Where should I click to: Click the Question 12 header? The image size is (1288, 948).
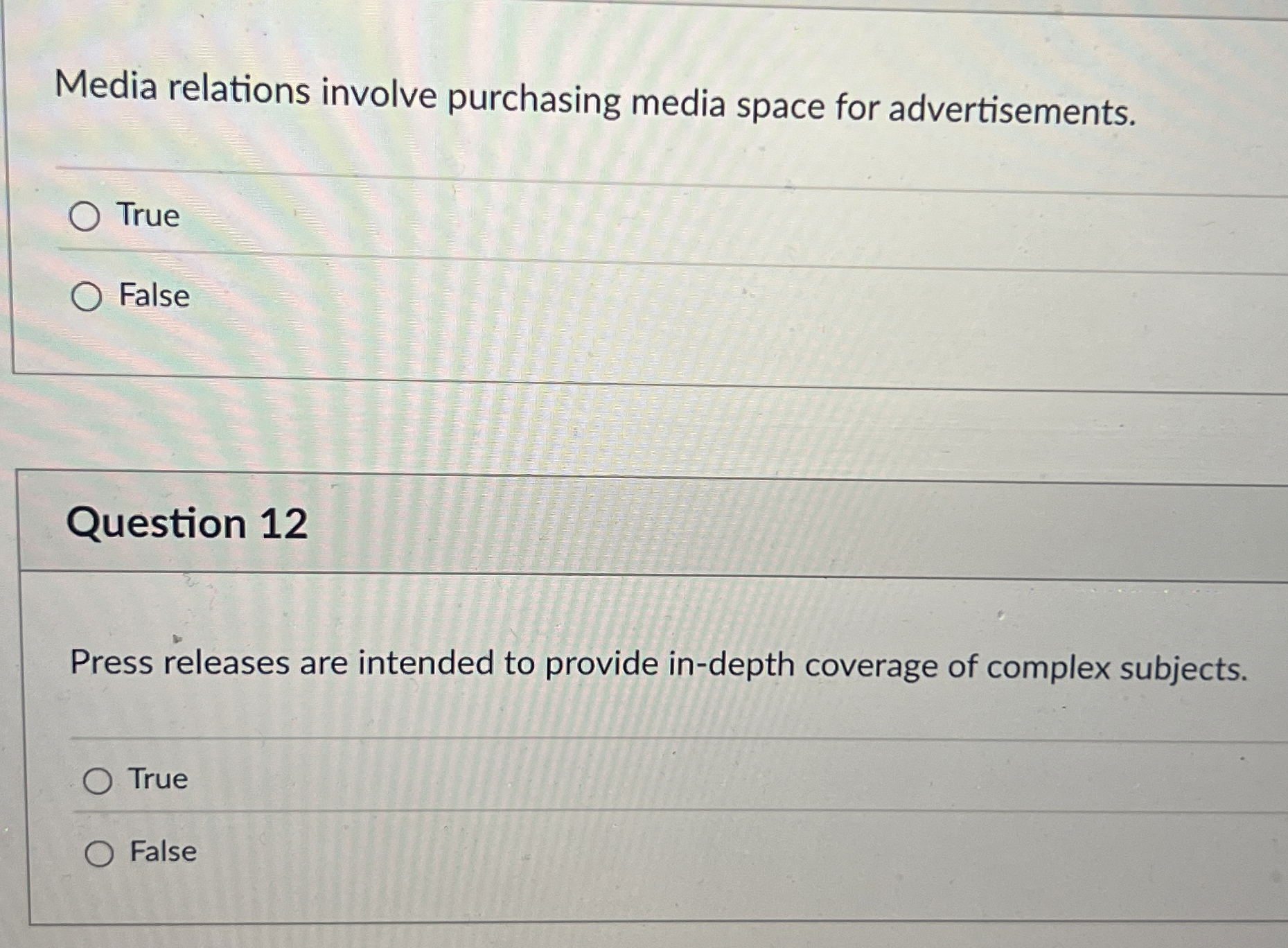[x=188, y=525]
